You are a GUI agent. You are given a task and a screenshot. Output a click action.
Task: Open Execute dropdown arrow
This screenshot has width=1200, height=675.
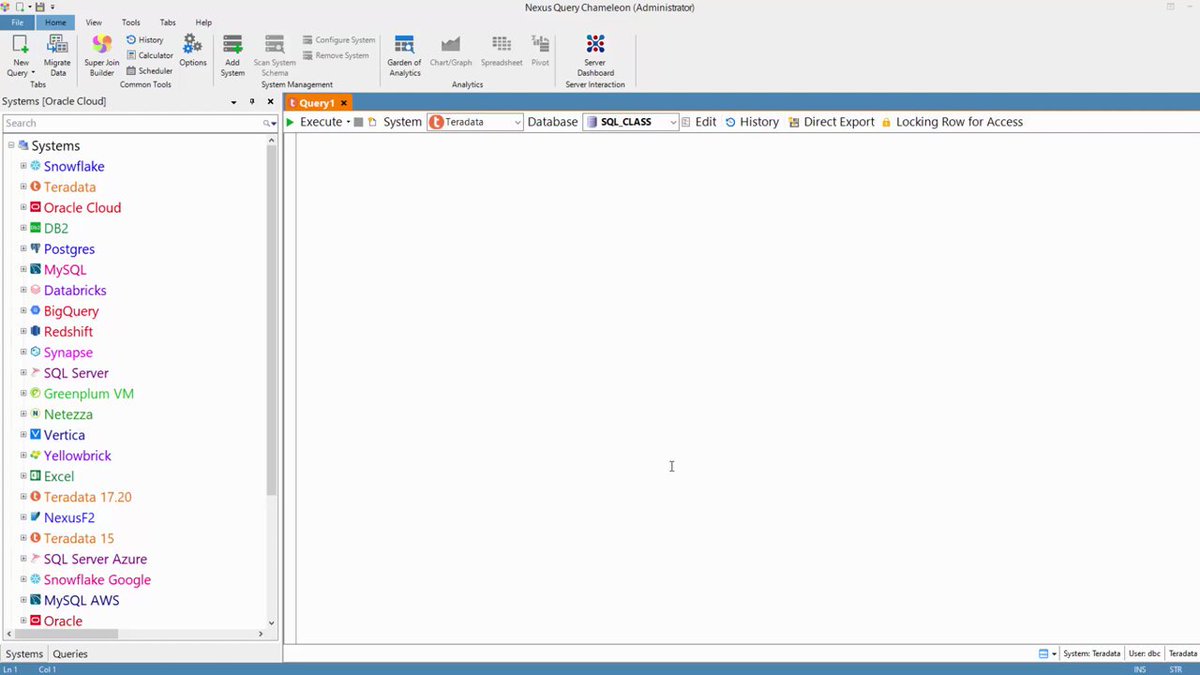tap(348, 123)
